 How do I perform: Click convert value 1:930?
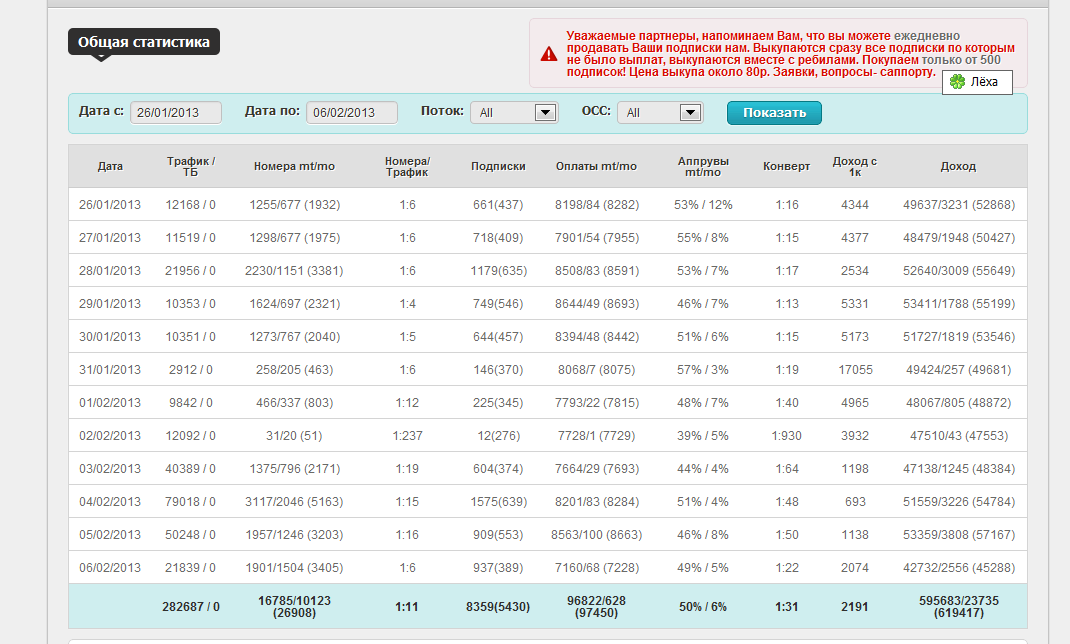[x=786, y=435]
